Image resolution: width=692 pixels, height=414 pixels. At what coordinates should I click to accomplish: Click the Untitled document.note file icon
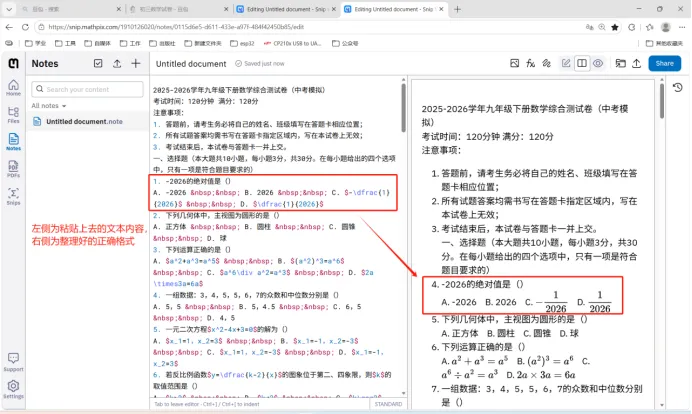point(37,121)
